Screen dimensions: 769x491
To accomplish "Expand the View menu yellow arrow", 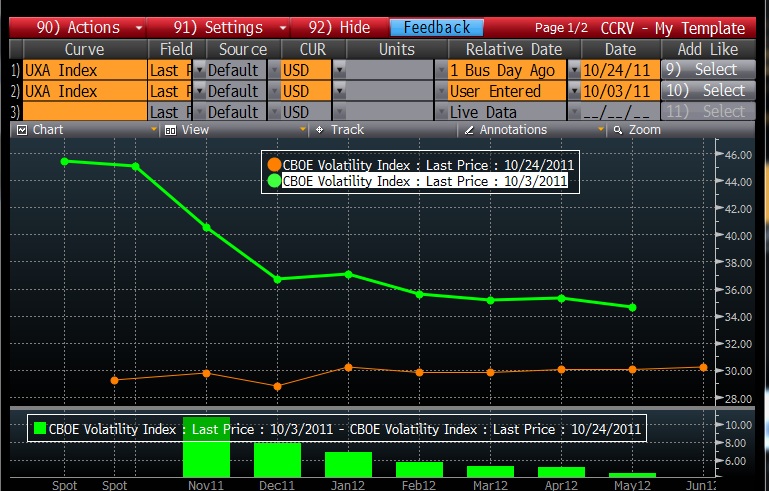I will [303, 129].
